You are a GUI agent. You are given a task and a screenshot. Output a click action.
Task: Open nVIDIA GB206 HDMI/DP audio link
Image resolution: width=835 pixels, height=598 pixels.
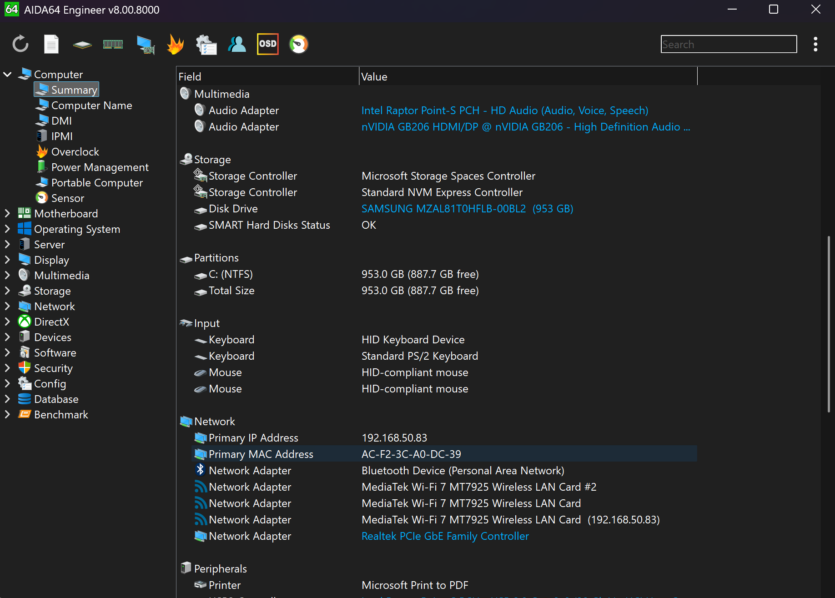tap(526, 127)
